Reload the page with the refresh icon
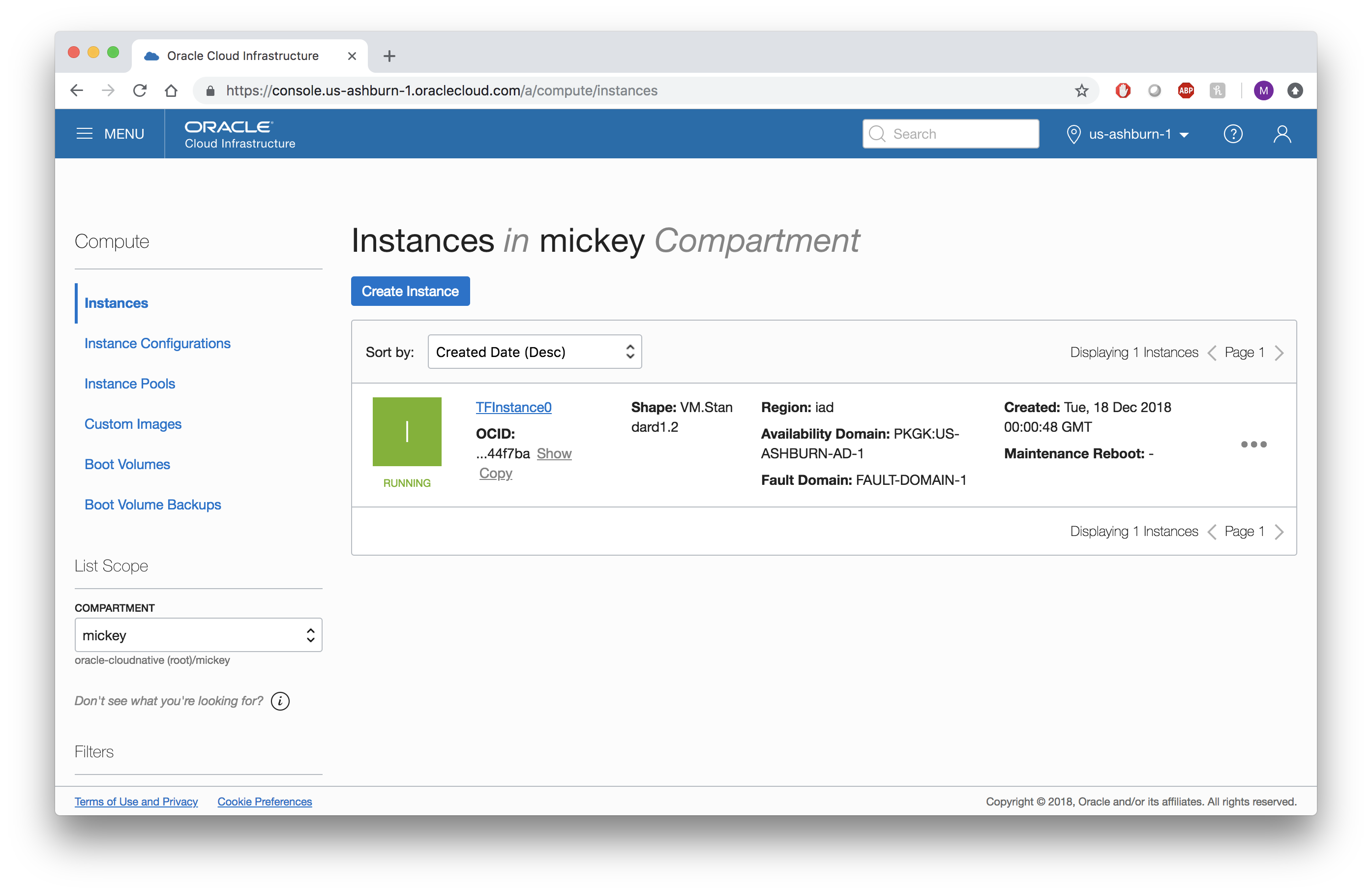The width and height of the screenshot is (1372, 894). coord(140,90)
